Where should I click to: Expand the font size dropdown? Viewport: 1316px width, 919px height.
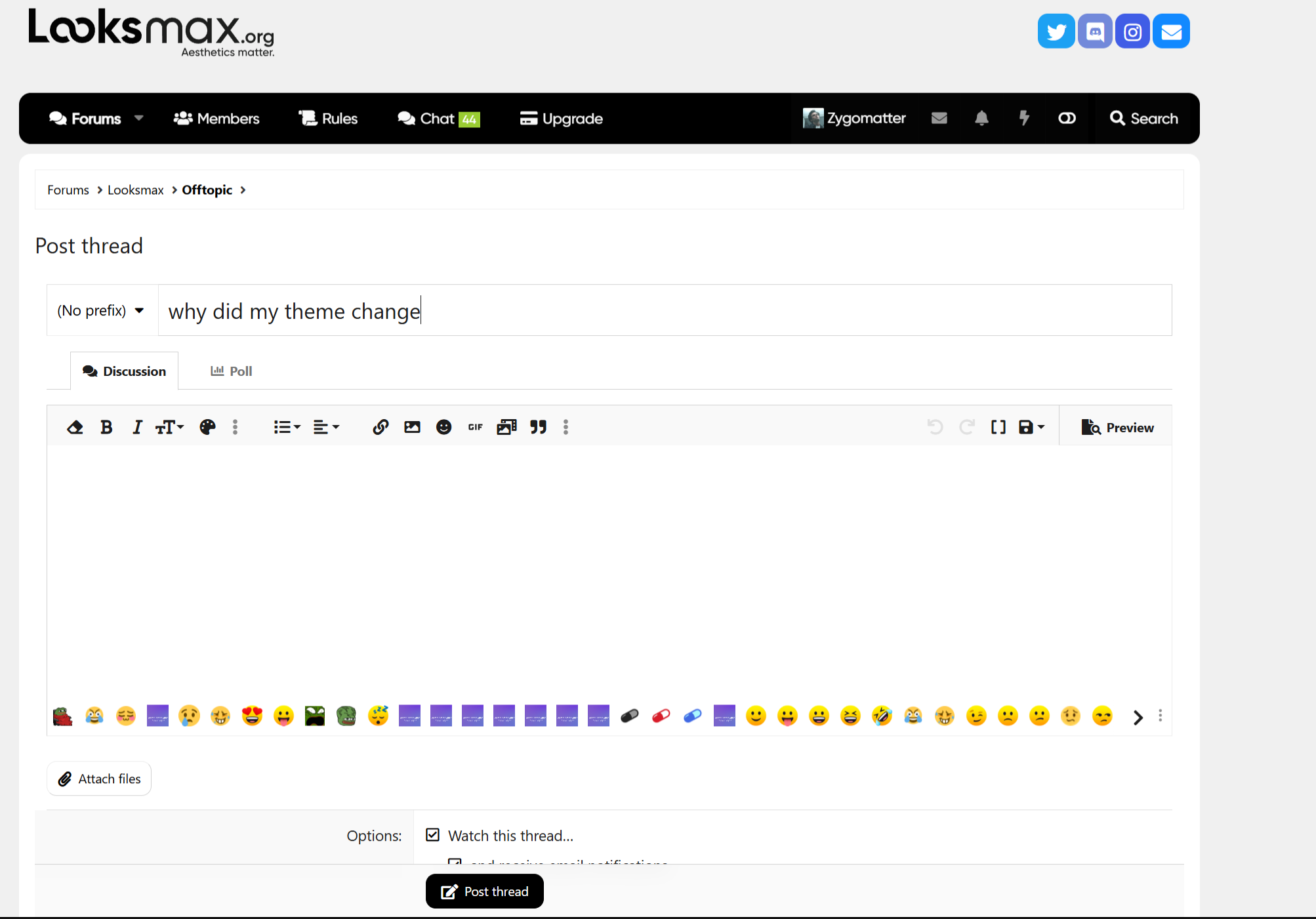[x=169, y=428]
